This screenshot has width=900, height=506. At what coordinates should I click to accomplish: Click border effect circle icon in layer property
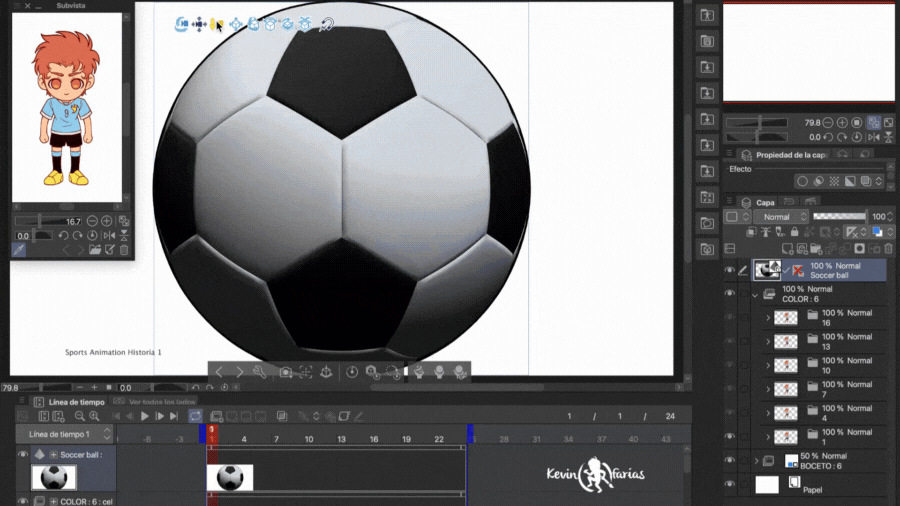(802, 181)
